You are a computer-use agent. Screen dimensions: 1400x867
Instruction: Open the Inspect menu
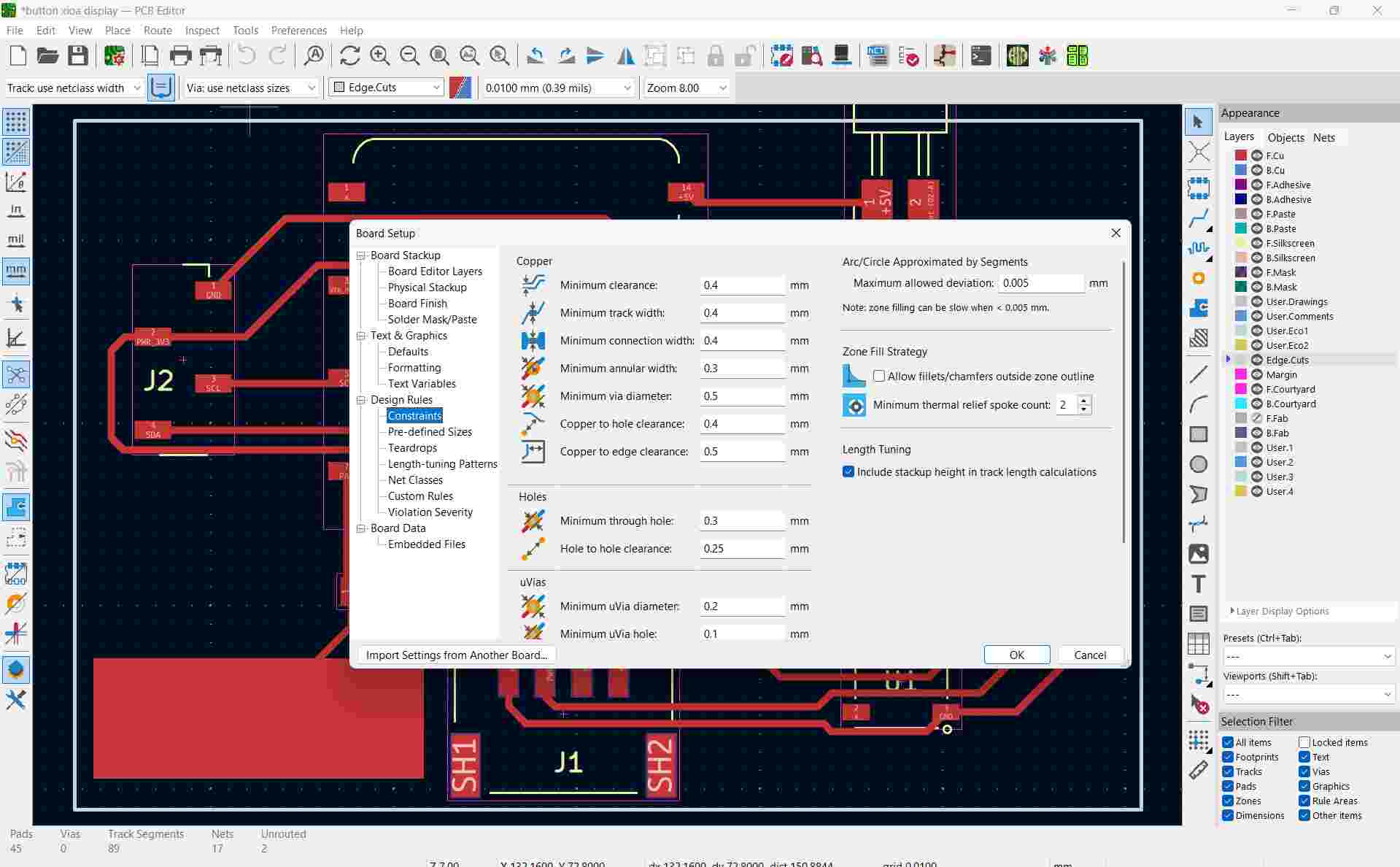pos(201,31)
